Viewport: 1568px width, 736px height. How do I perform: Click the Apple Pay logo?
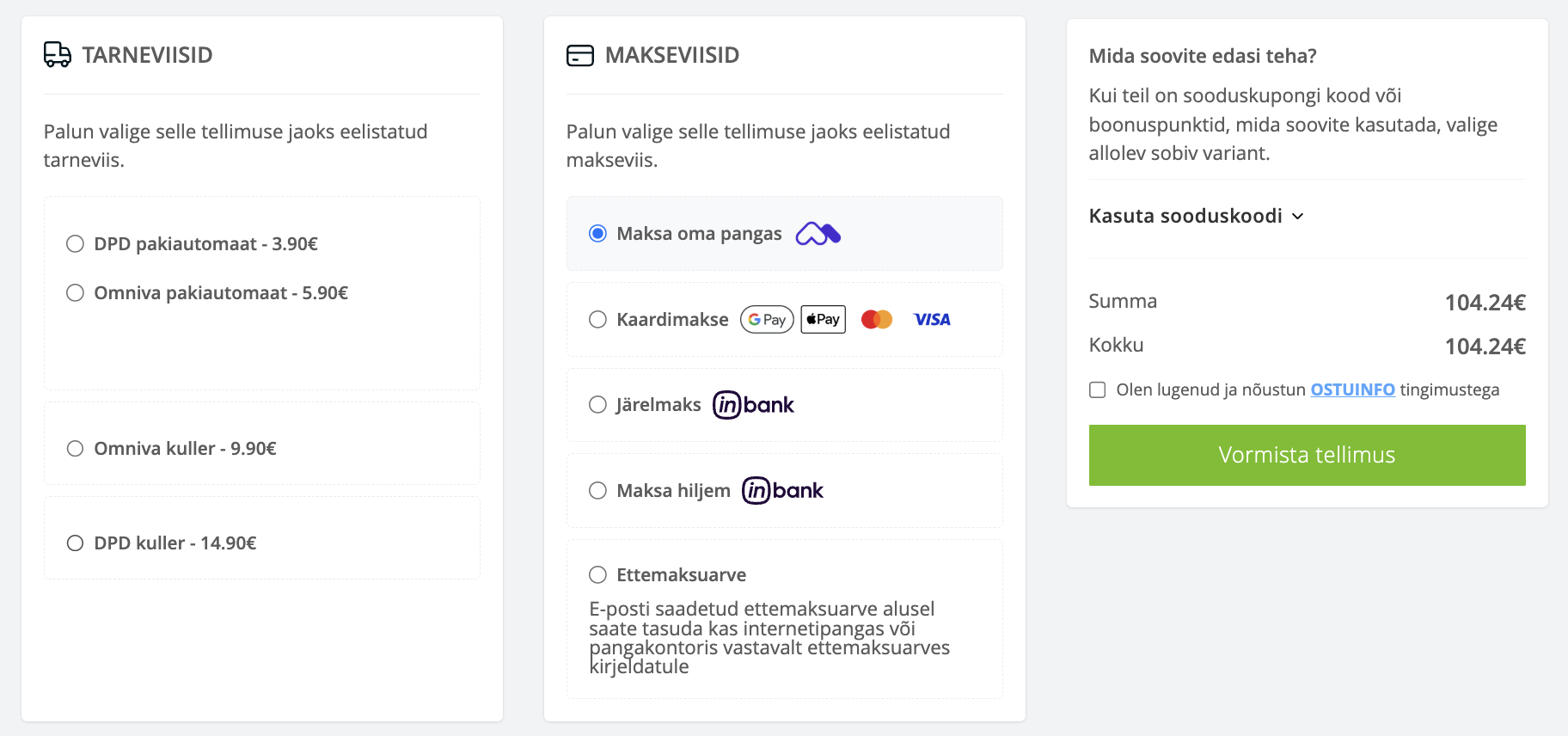click(x=823, y=320)
